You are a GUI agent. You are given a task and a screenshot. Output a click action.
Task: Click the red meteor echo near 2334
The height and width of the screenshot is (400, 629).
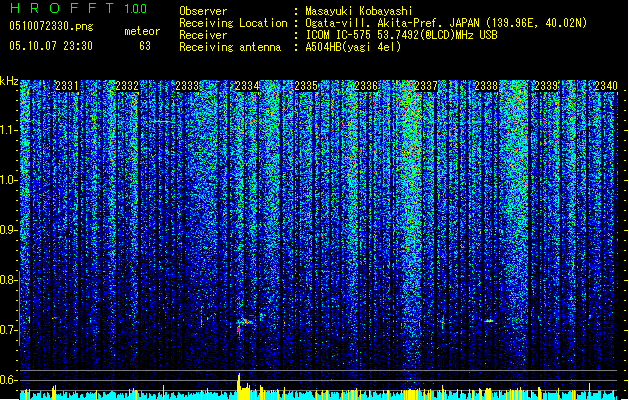coord(239,329)
